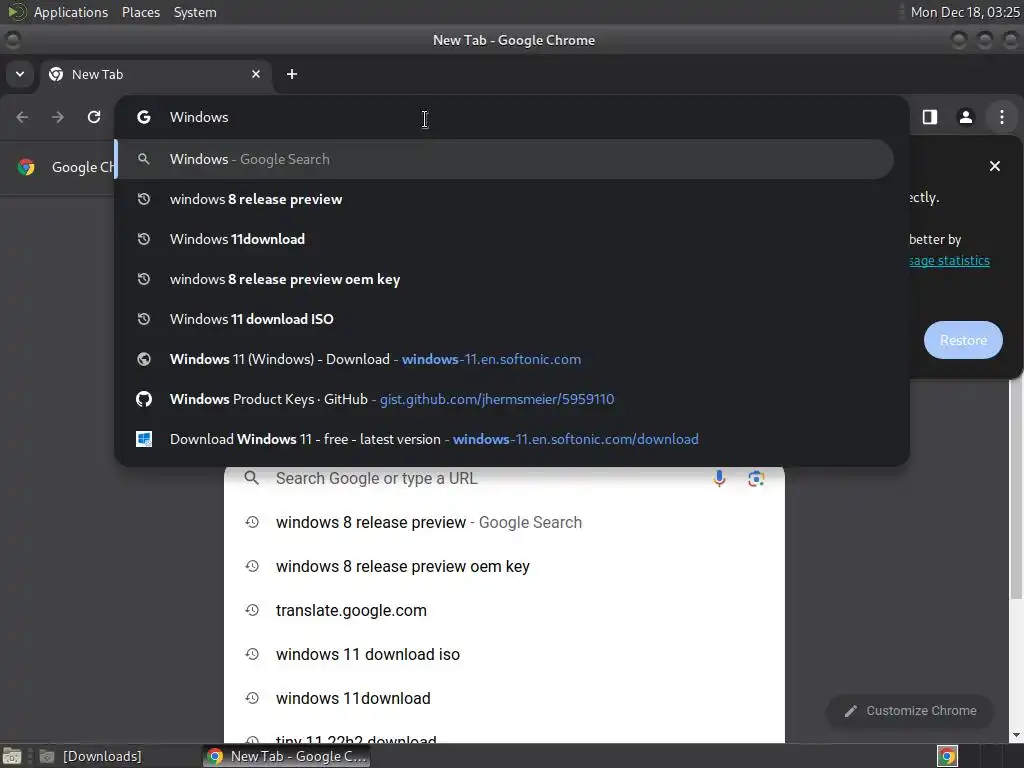Pick 'windows 11 download iso' page suggestion

pyautogui.click(x=504, y=654)
